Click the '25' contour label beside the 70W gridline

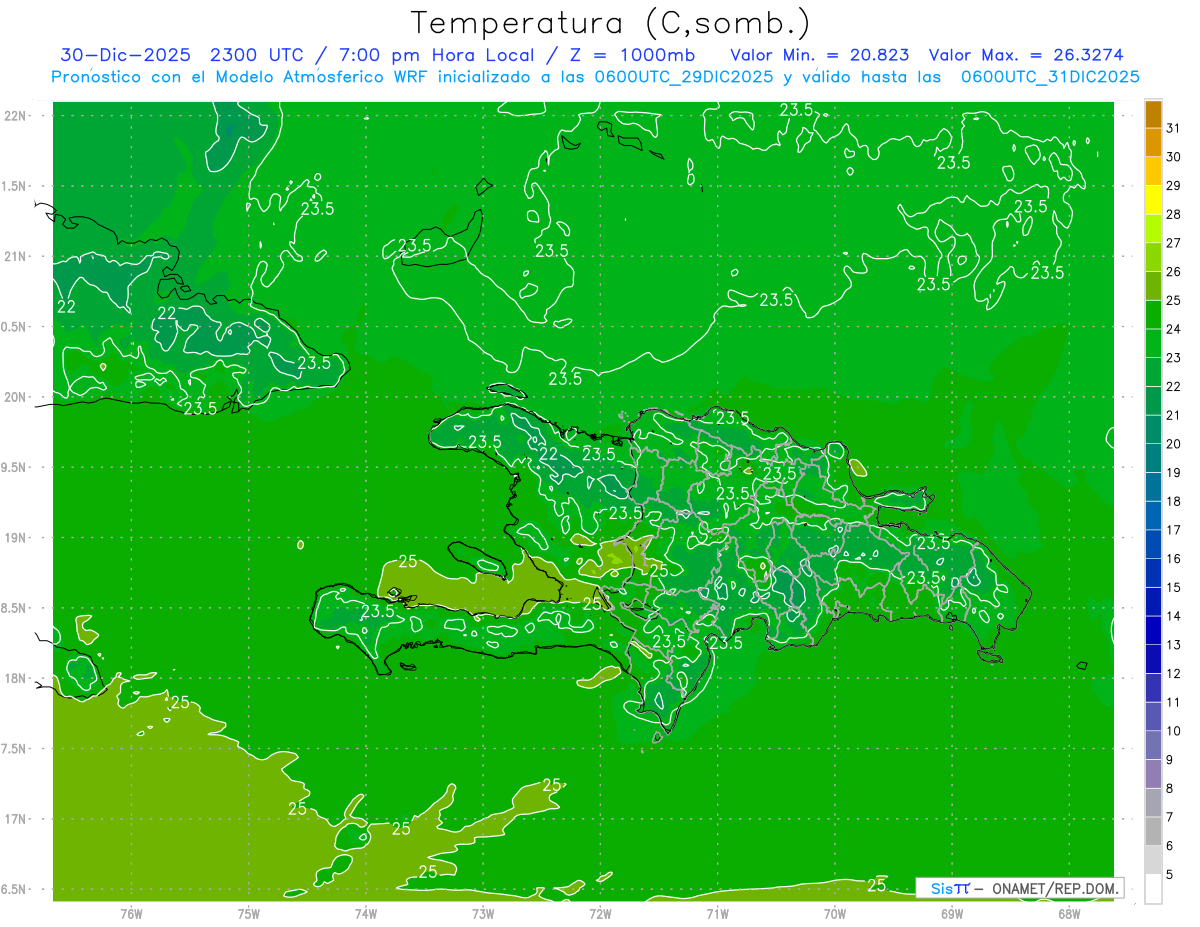(x=877, y=885)
